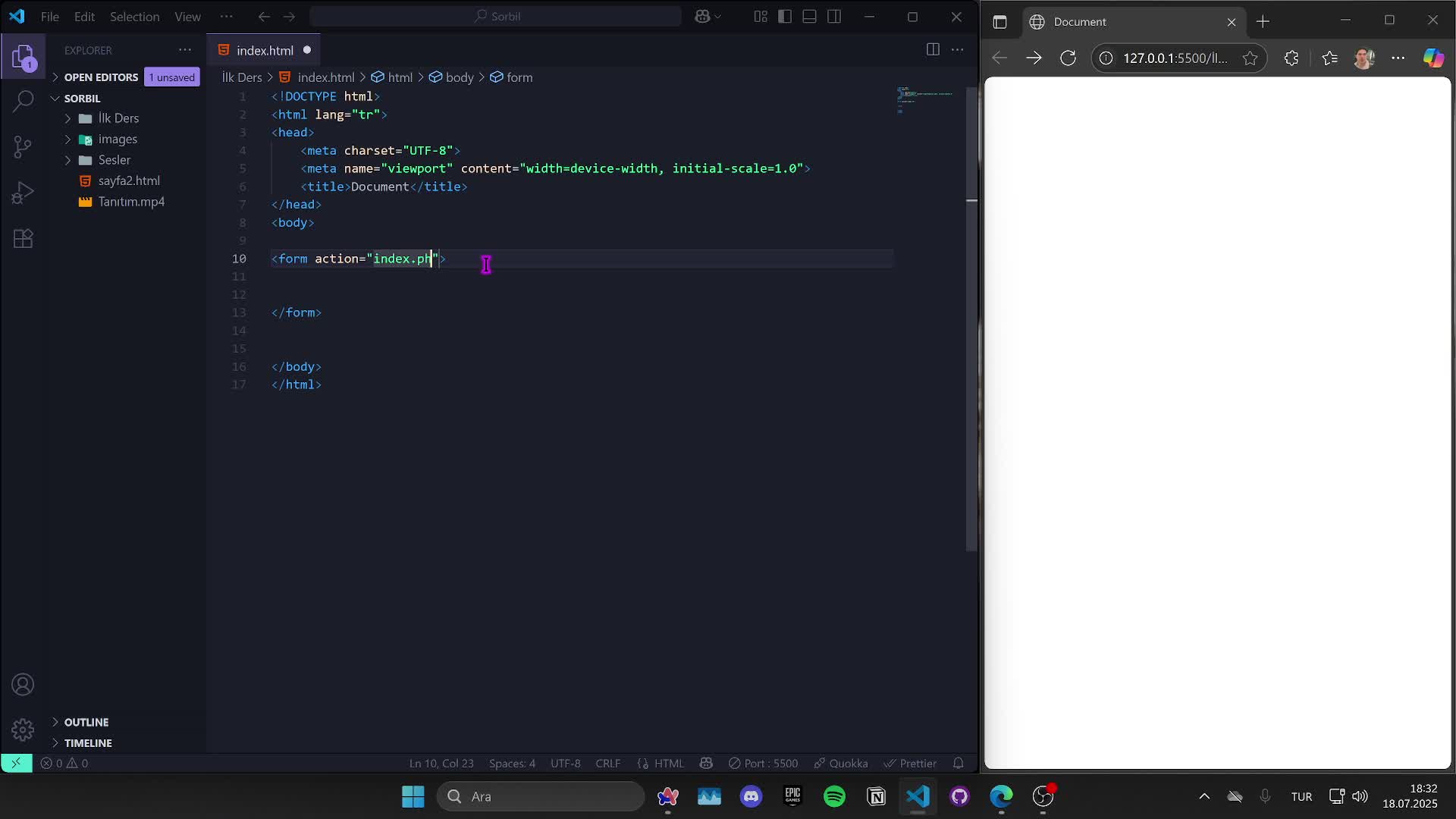This screenshot has height=819, width=1456.
Task: Click the Edge profile avatar
Action: click(1364, 58)
